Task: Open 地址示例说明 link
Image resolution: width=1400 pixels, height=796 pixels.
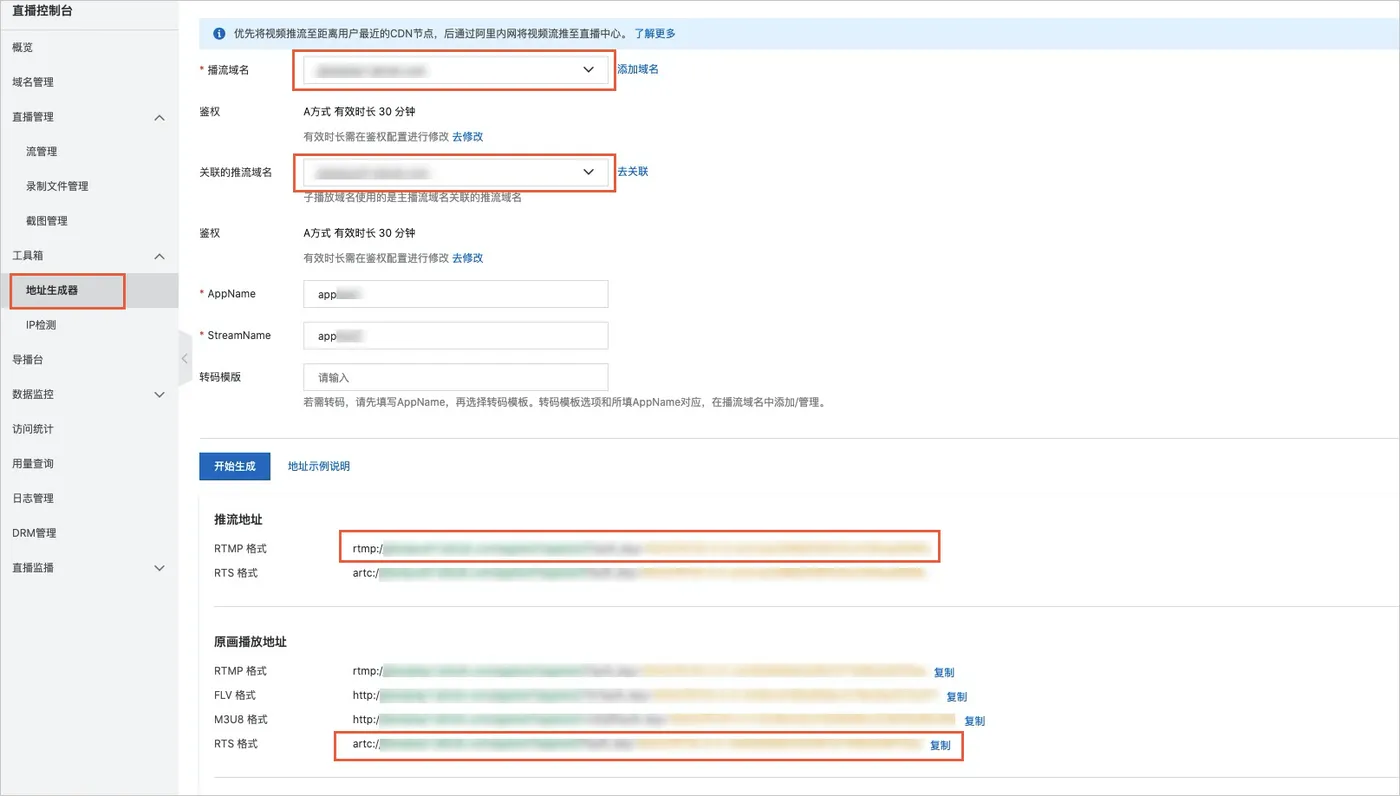Action: (x=319, y=466)
